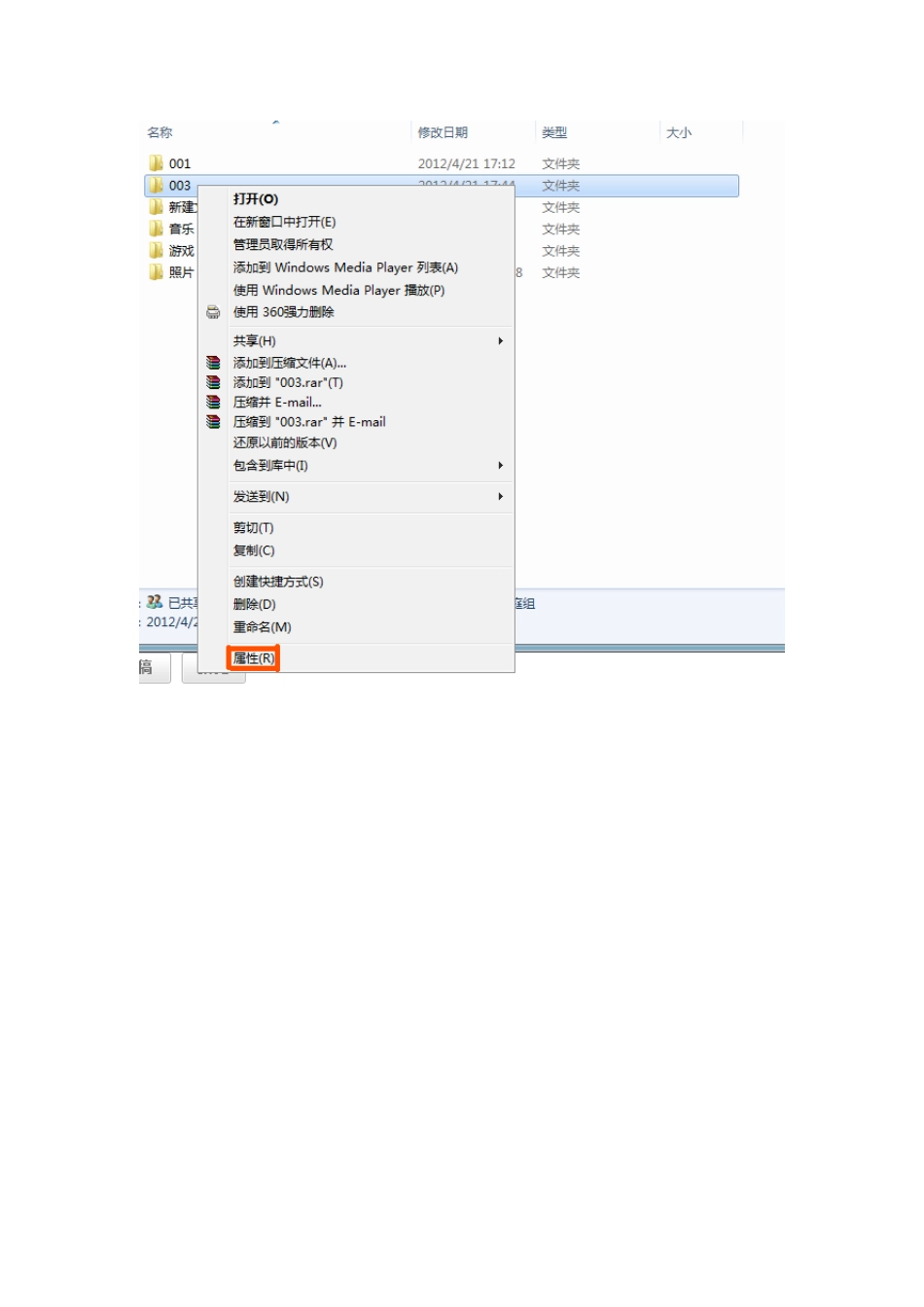Click the 360 force delete printer icon
The image size is (924, 1307).
213,312
